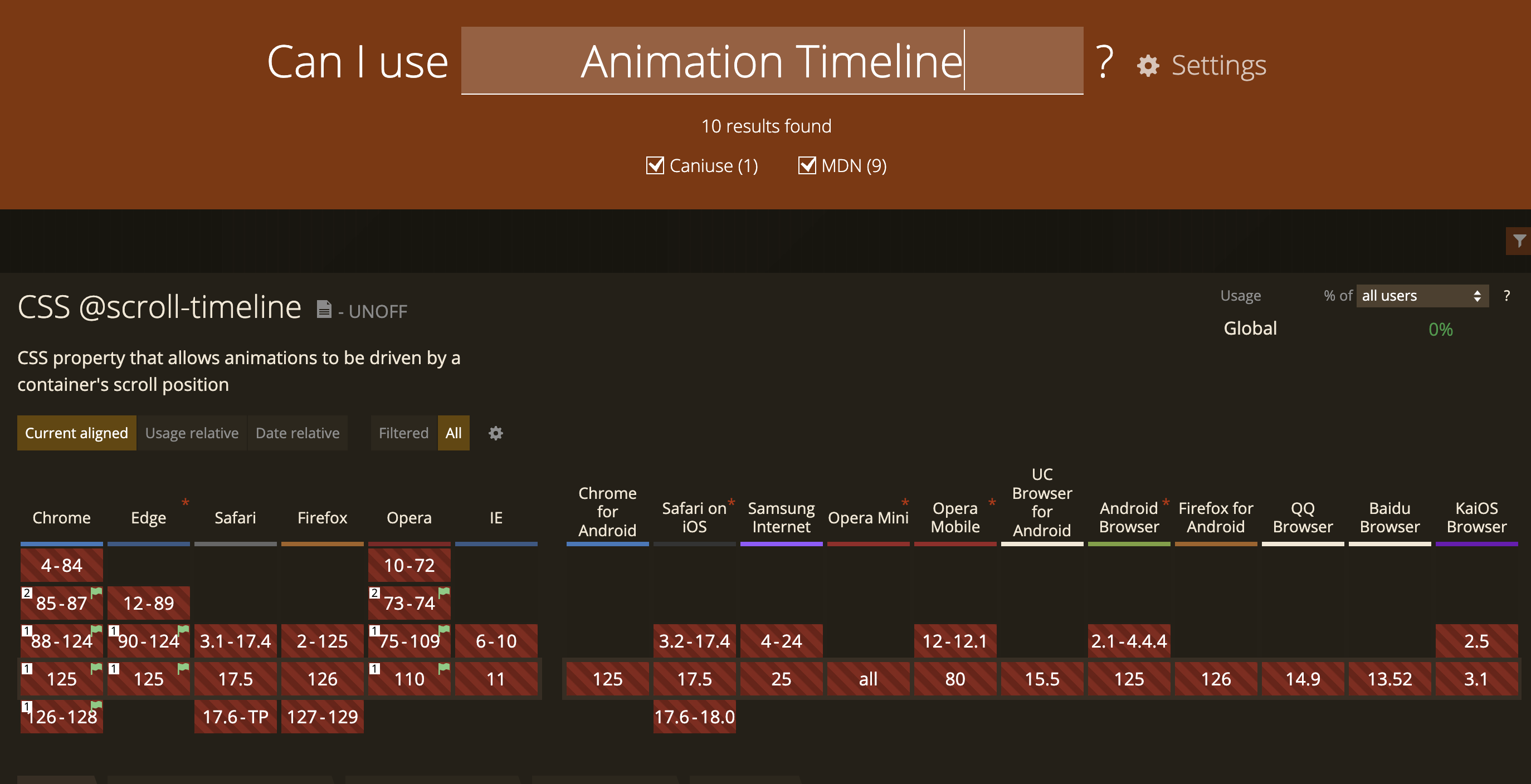The image size is (1531, 784).
Task: Select UC Browser 15.5 cell
Action: tap(1042, 679)
